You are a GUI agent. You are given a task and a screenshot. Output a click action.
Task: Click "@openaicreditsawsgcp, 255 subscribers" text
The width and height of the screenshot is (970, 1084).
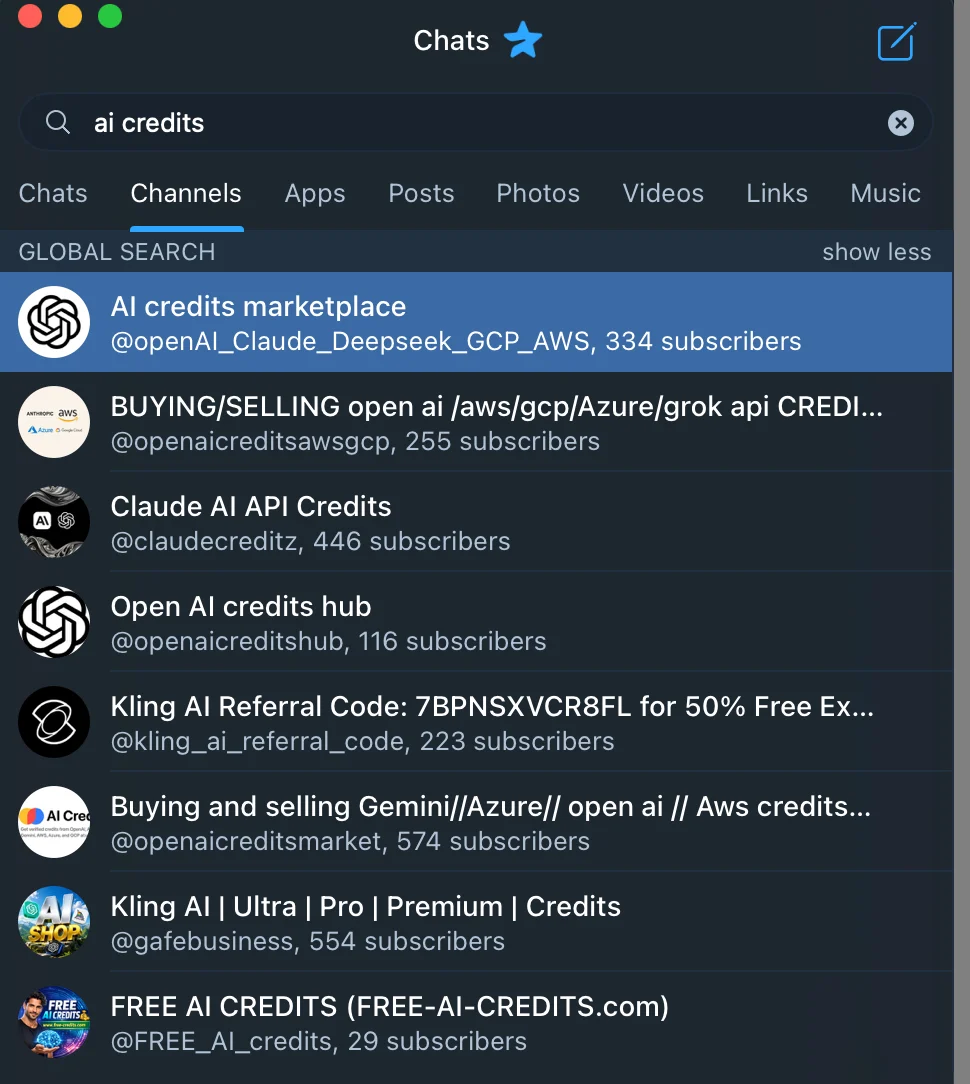coord(355,442)
